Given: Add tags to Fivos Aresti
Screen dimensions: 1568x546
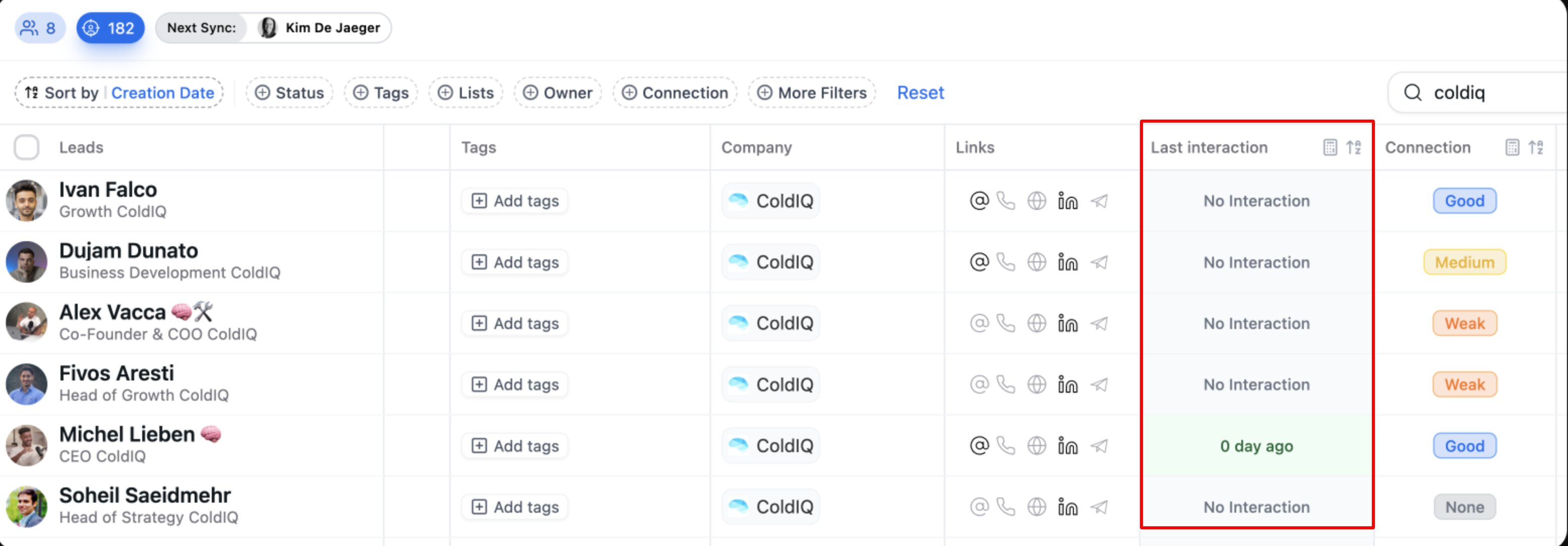Looking at the screenshot, I should (515, 385).
